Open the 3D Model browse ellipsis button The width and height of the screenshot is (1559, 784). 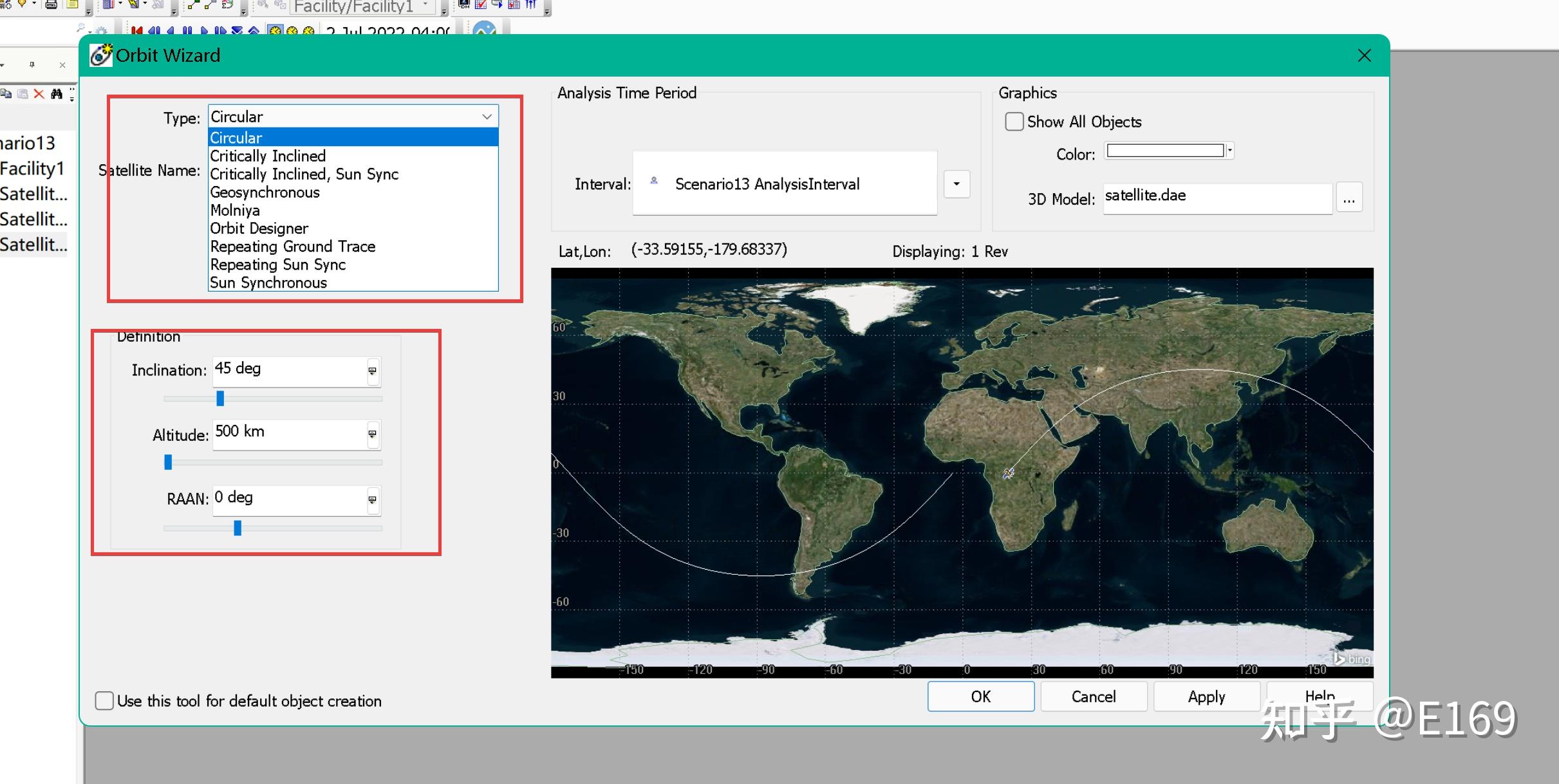click(x=1349, y=198)
